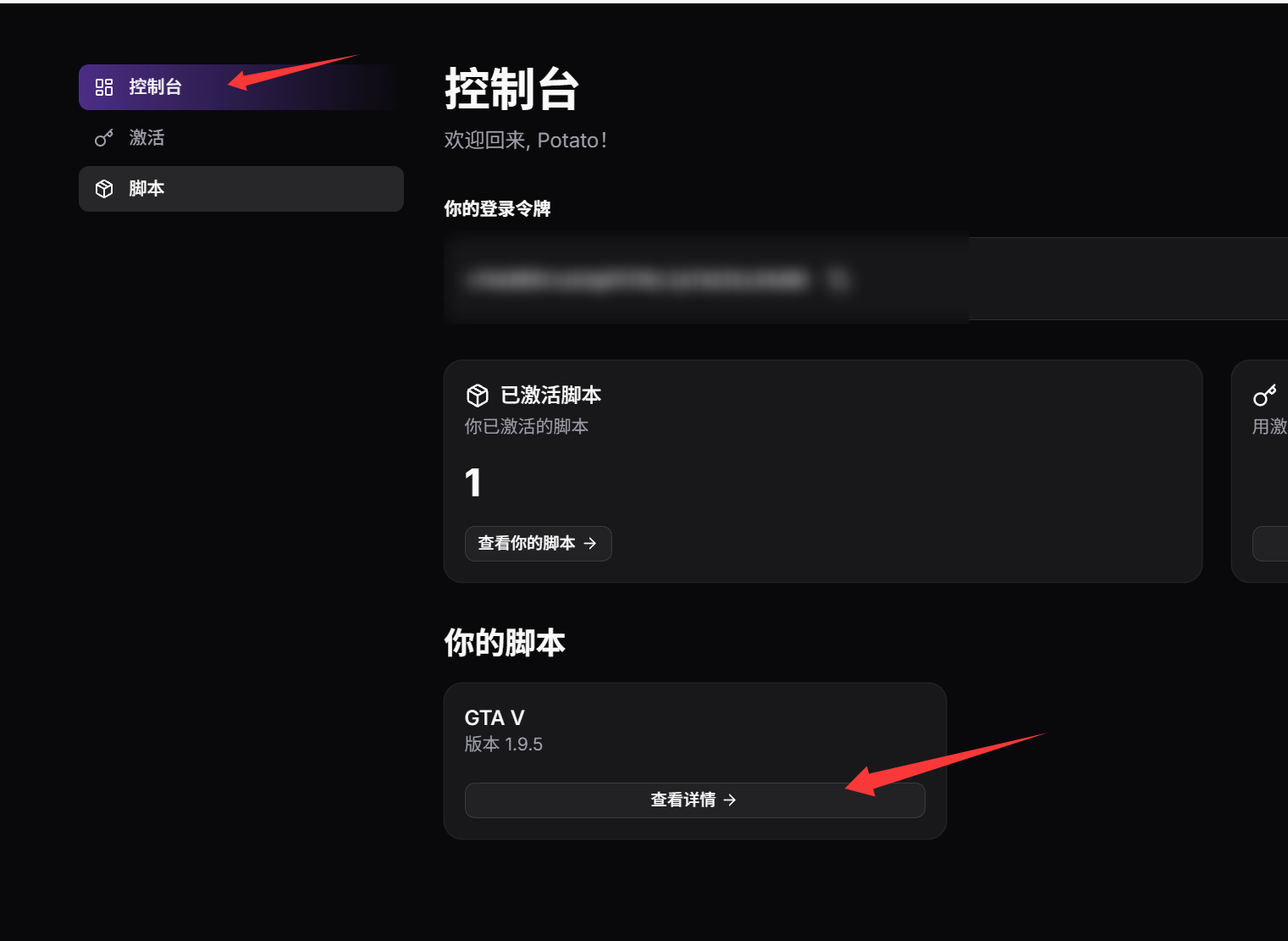
Task: Click the 版本 1.9.5 version text
Action: (x=504, y=744)
